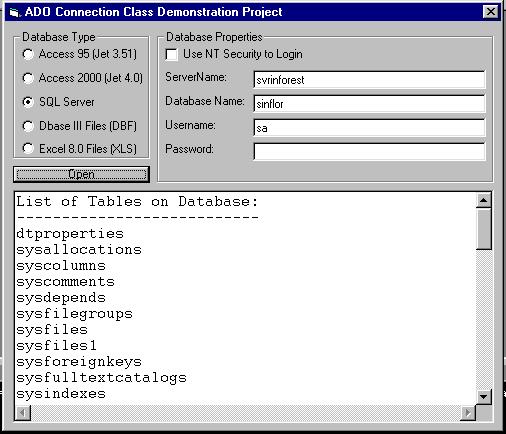Click the dtproperties entry in the list
This screenshot has height=434, width=506.
click(x=70, y=234)
